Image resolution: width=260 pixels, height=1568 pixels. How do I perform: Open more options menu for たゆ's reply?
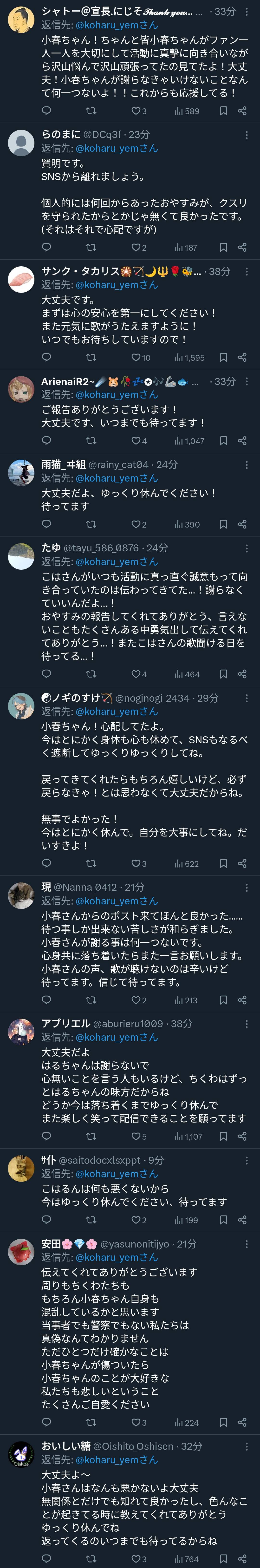point(247,548)
